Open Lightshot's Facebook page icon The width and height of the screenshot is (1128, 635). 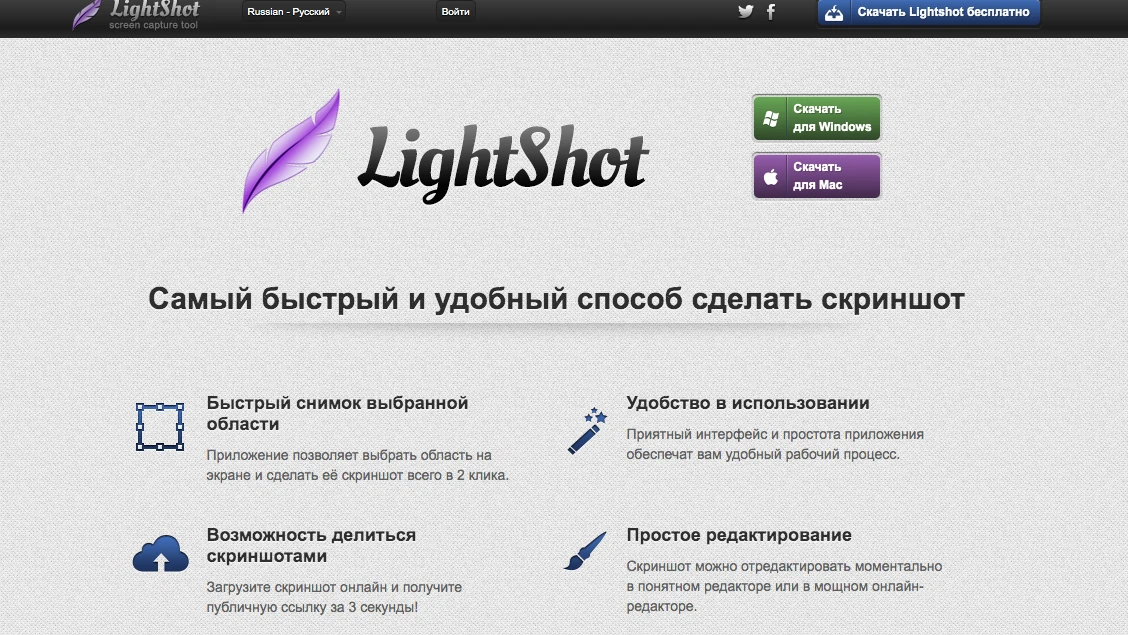tap(770, 12)
